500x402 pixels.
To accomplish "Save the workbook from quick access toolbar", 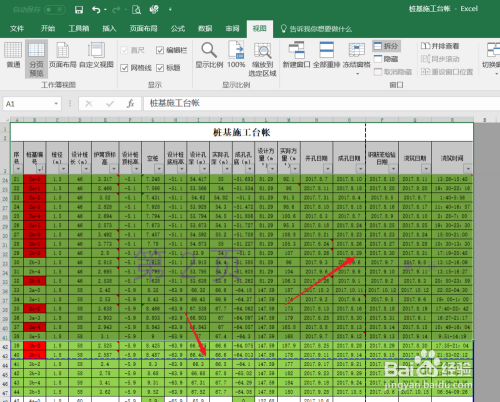I will (79, 10).
